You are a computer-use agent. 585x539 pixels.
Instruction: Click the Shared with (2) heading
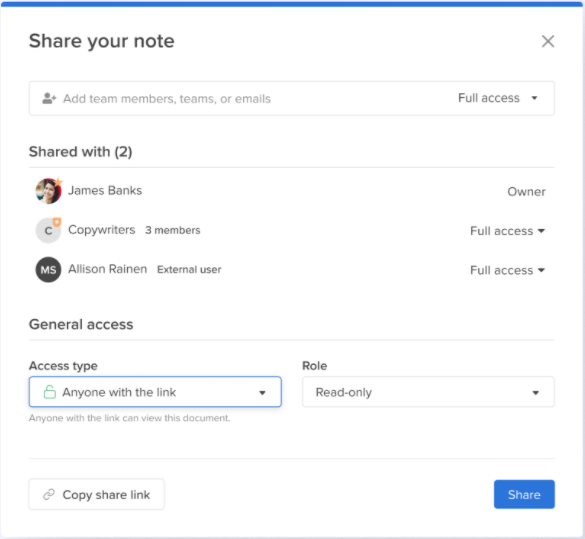click(81, 152)
